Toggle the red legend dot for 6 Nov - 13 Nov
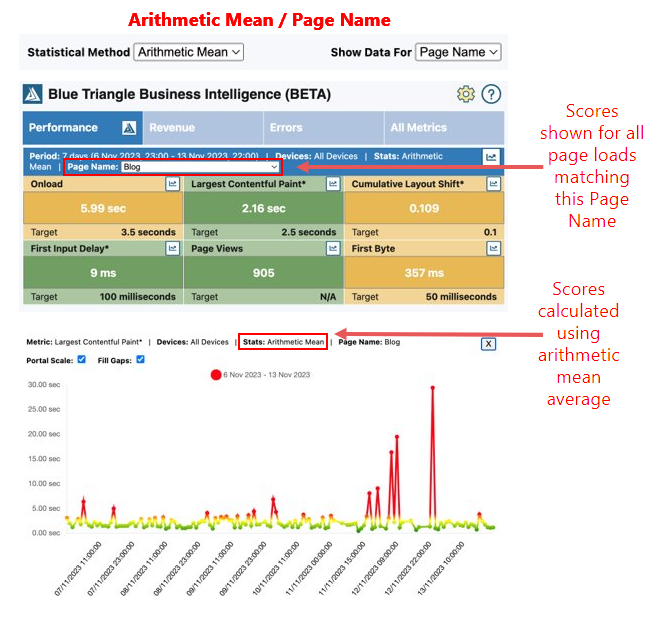Image resolution: width=654 pixels, height=624 pixels. (216, 375)
